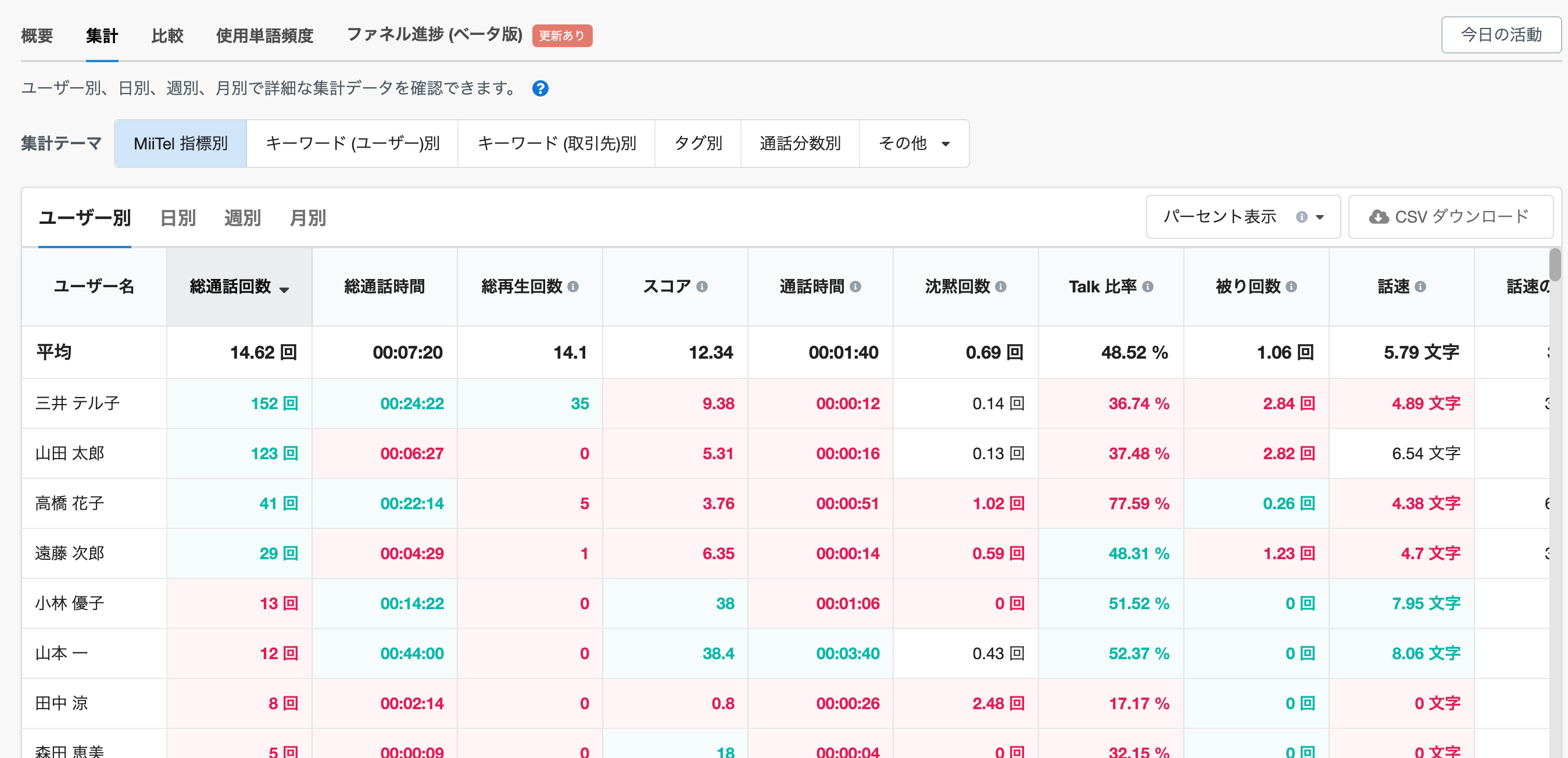
Task: Click the vertical table scrollbar
Action: pyautogui.click(x=1555, y=265)
